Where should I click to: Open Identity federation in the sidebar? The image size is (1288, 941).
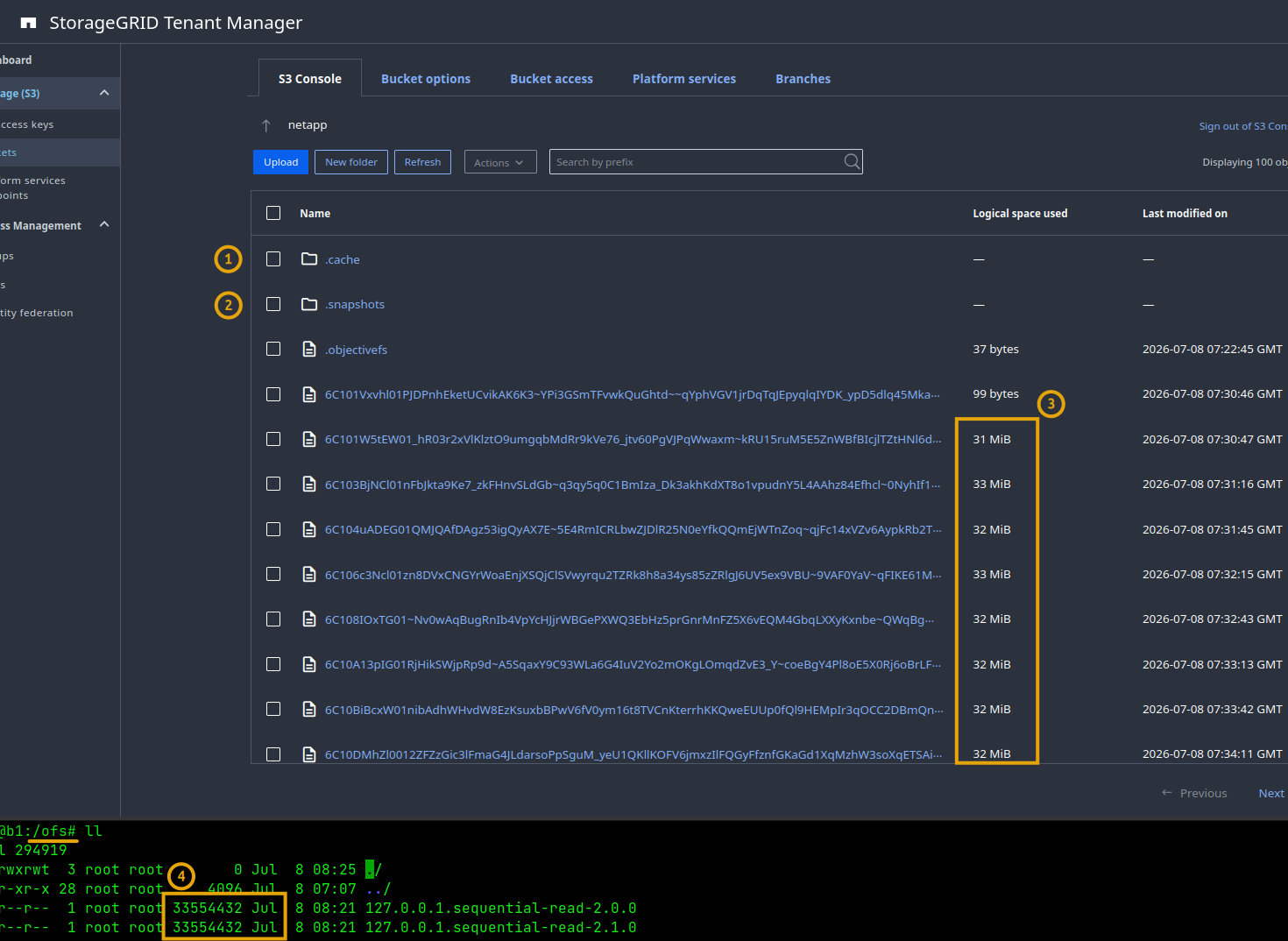click(x=37, y=313)
